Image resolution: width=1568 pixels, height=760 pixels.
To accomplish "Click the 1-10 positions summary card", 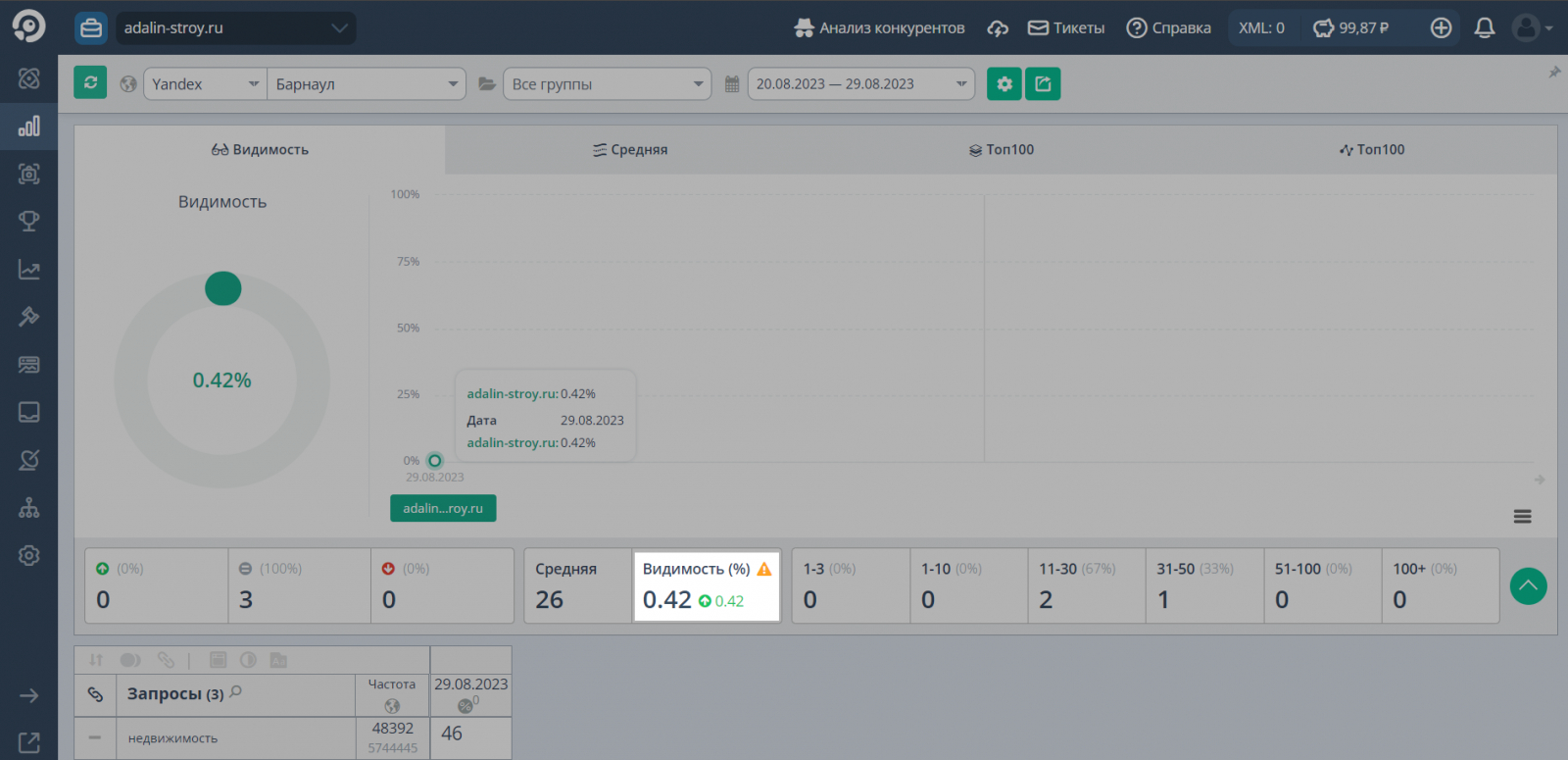I will pos(968,585).
